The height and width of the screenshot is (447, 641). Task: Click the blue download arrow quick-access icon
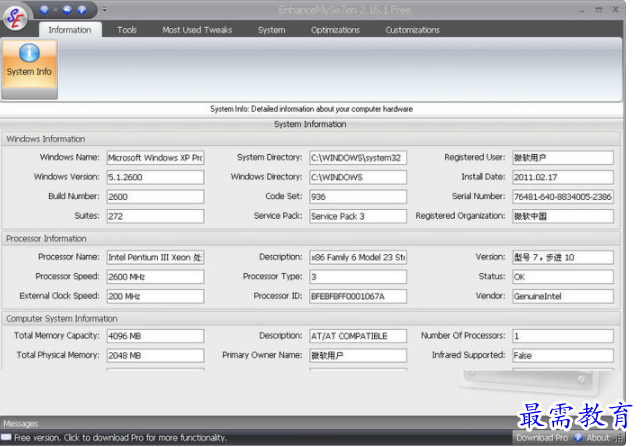(x=46, y=10)
